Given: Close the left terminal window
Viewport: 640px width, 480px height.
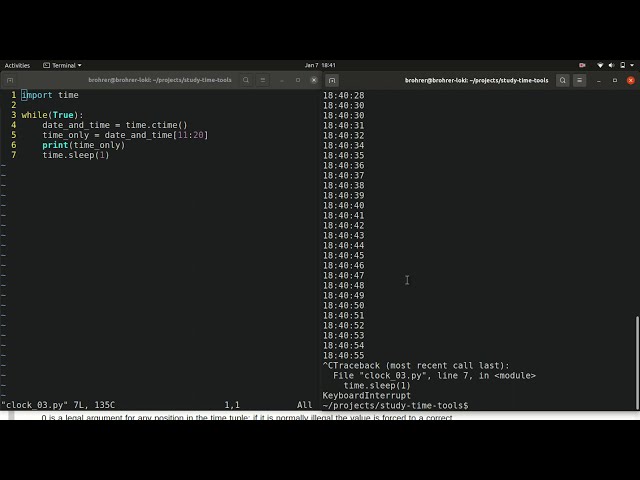Looking at the screenshot, I should click(x=314, y=80).
